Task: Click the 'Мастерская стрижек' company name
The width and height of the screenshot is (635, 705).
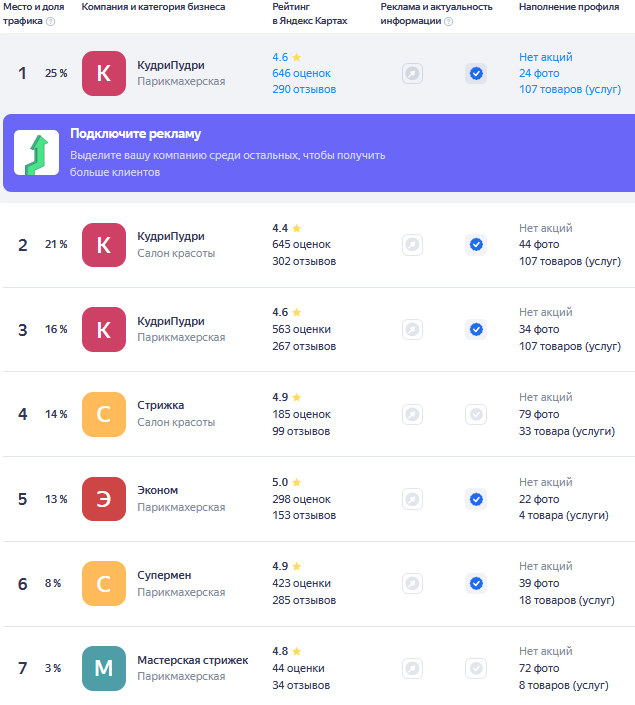Action: (192, 660)
